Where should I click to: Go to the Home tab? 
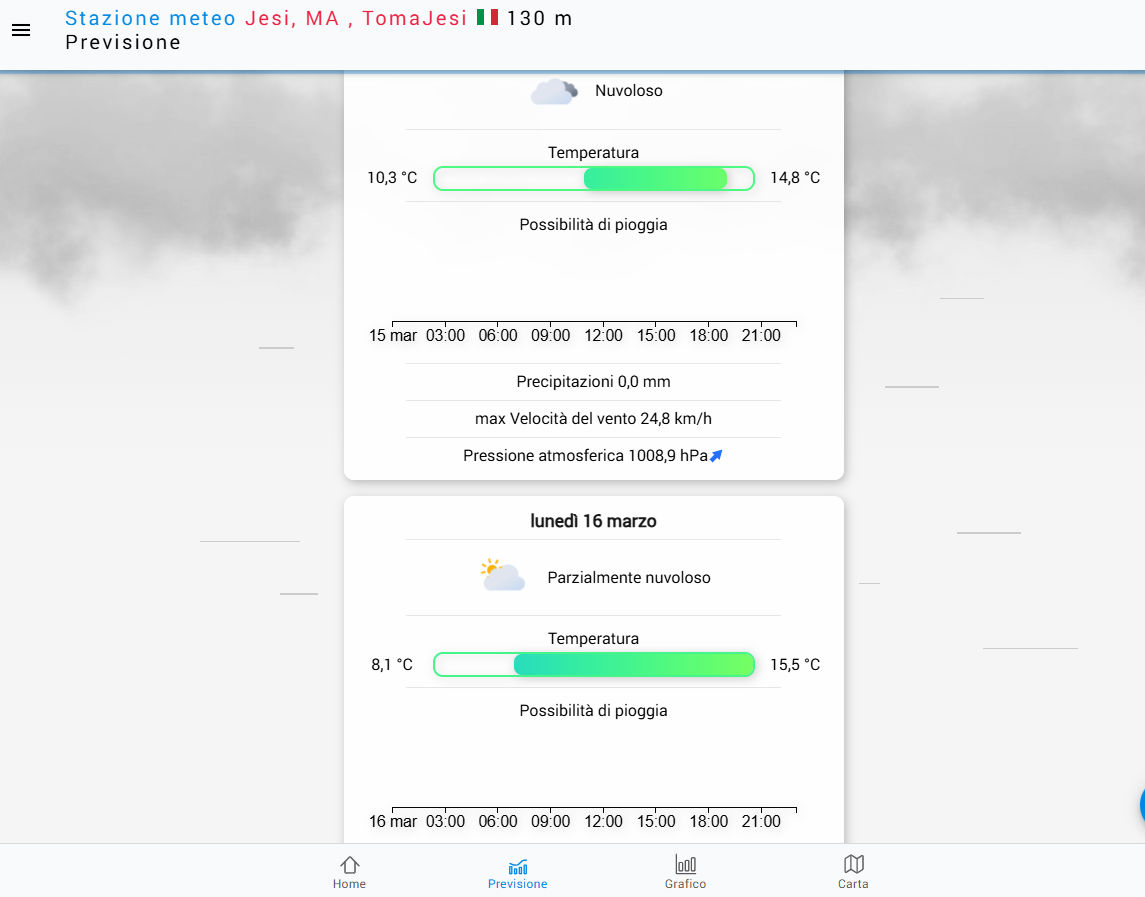(349, 872)
